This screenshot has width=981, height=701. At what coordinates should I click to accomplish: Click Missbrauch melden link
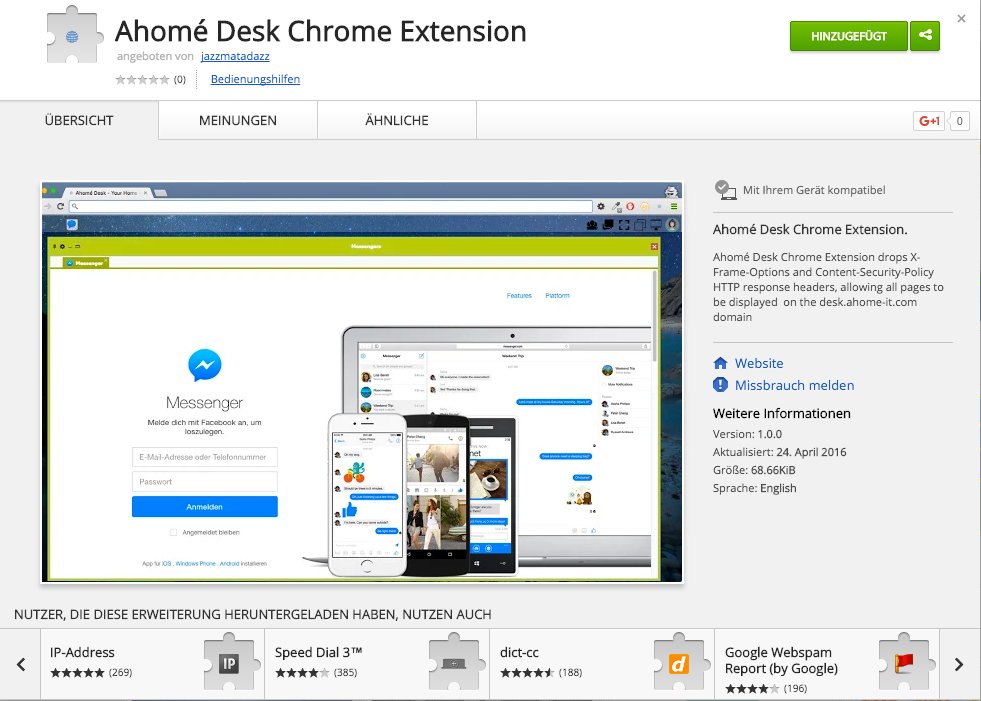[x=794, y=385]
